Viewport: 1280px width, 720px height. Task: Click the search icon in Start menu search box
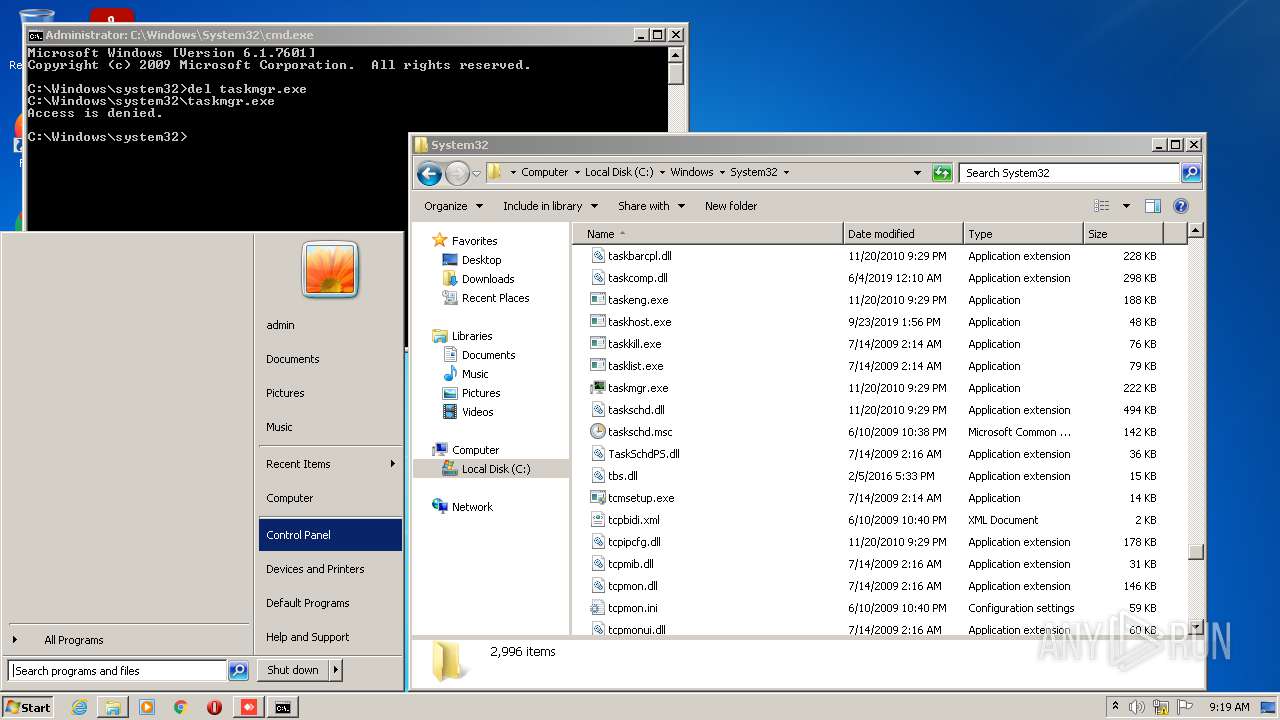click(238, 671)
